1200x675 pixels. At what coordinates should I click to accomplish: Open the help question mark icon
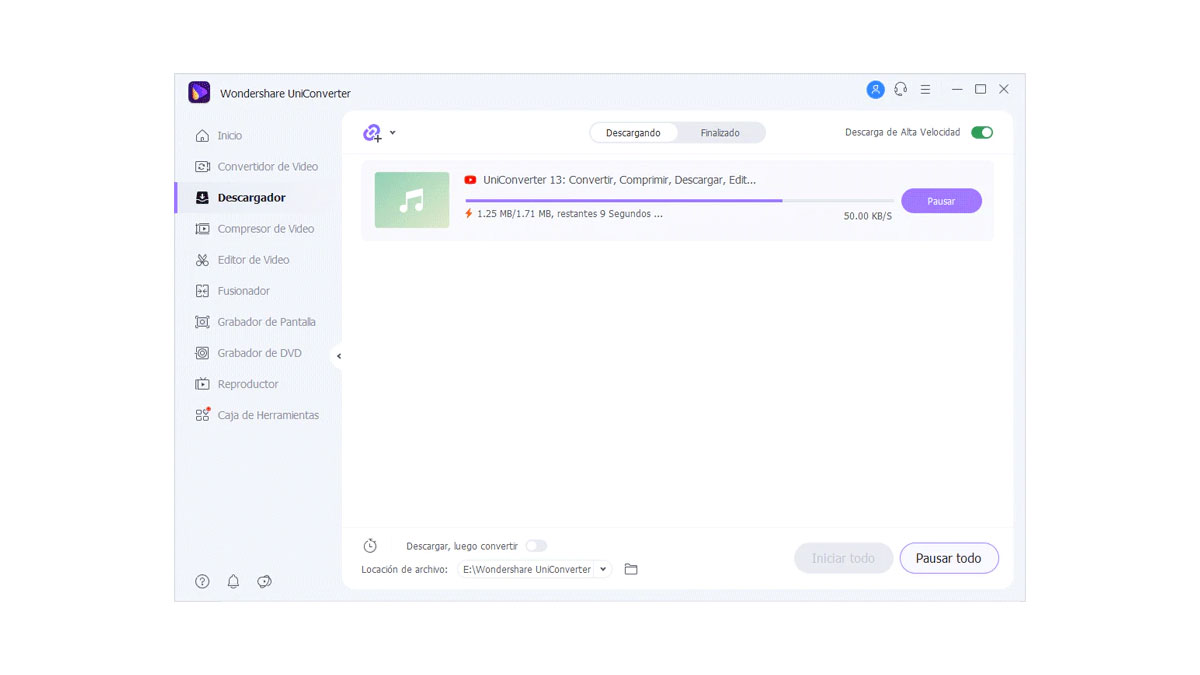202,581
